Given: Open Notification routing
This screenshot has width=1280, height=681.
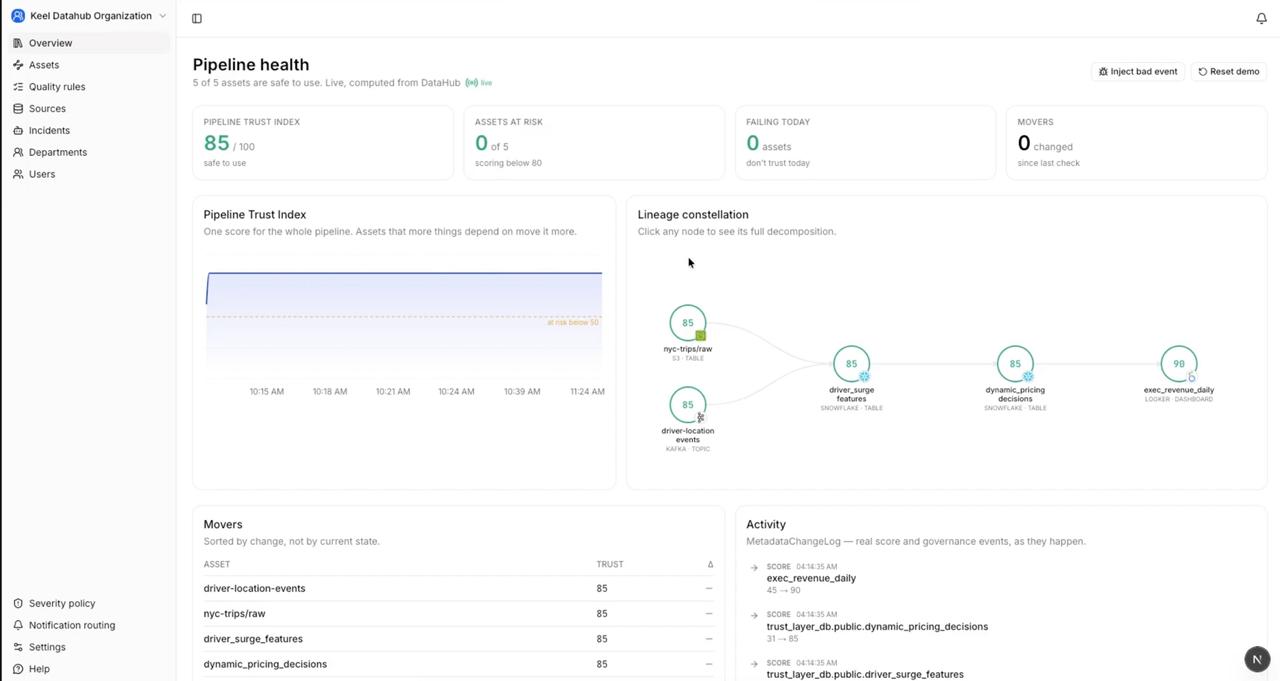Looking at the screenshot, I should pyautogui.click(x=88, y=625).
